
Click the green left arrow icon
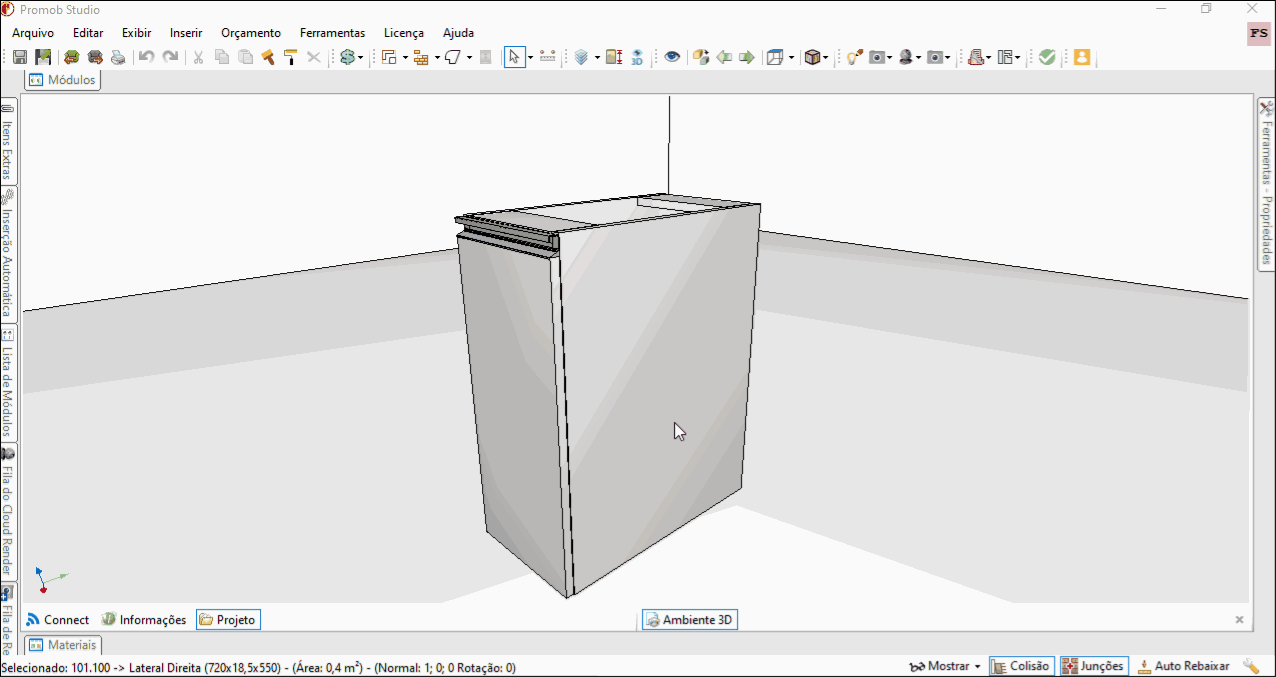[724, 58]
